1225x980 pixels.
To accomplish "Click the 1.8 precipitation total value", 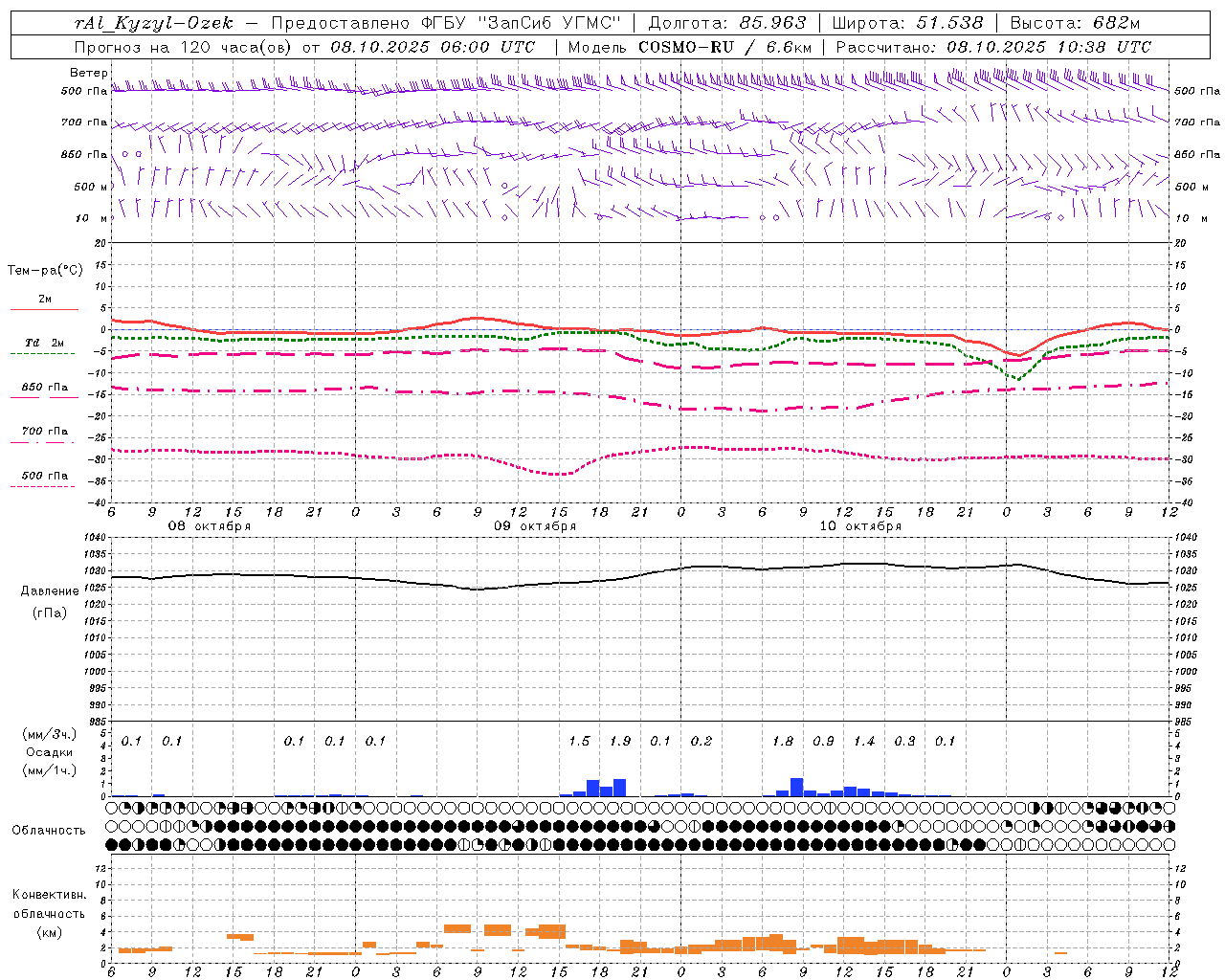I will (783, 742).
